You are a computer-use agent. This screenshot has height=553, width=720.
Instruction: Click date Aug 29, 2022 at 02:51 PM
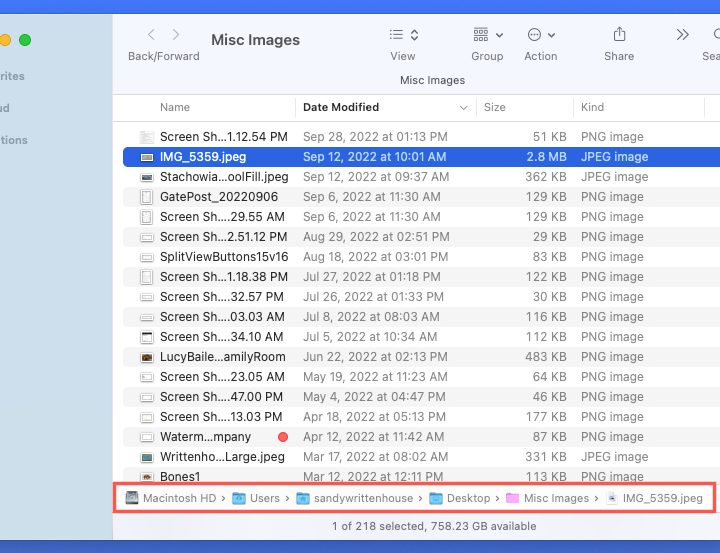(376, 237)
